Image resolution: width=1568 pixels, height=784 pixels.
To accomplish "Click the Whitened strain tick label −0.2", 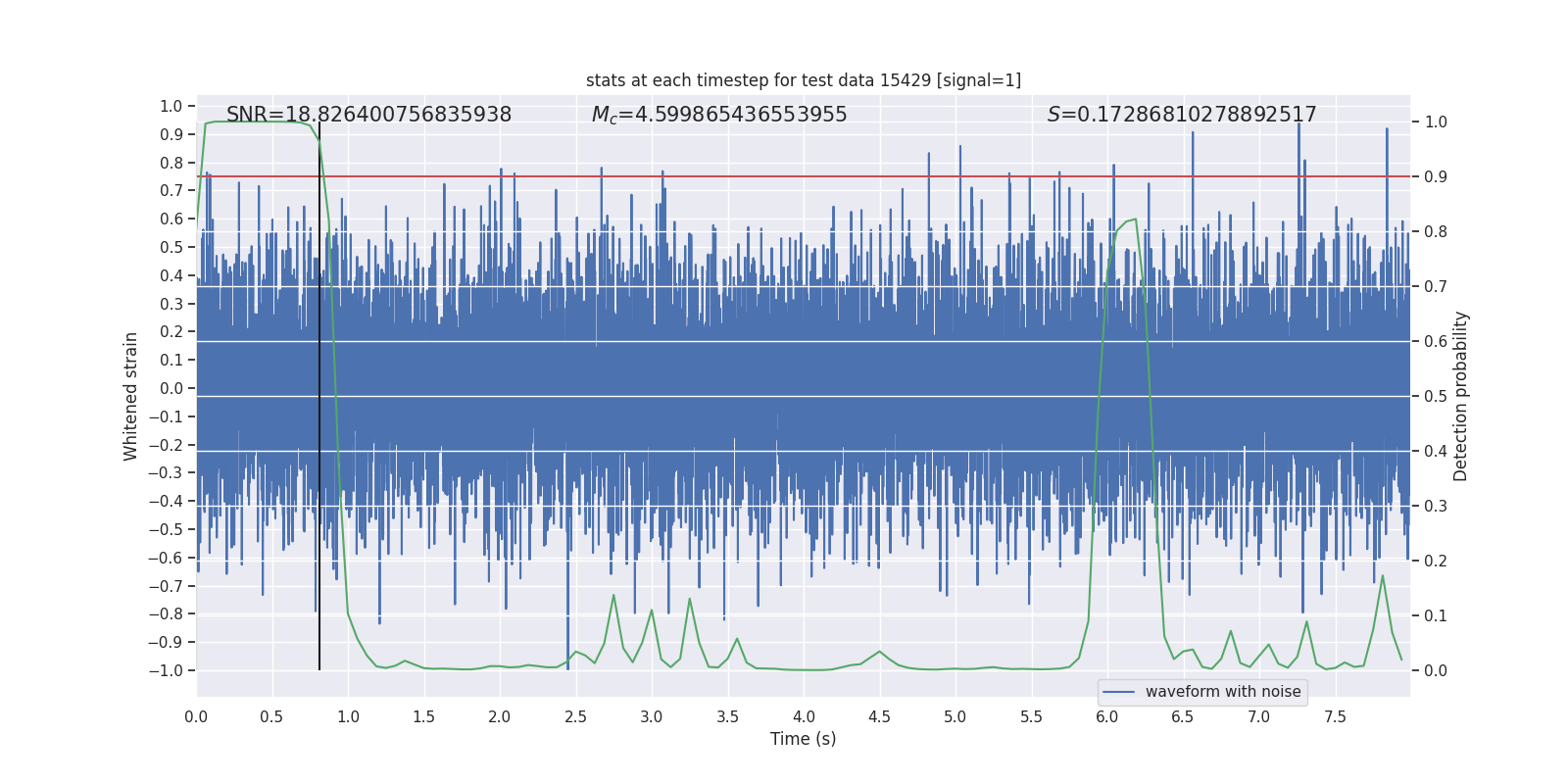I will coord(166,445).
